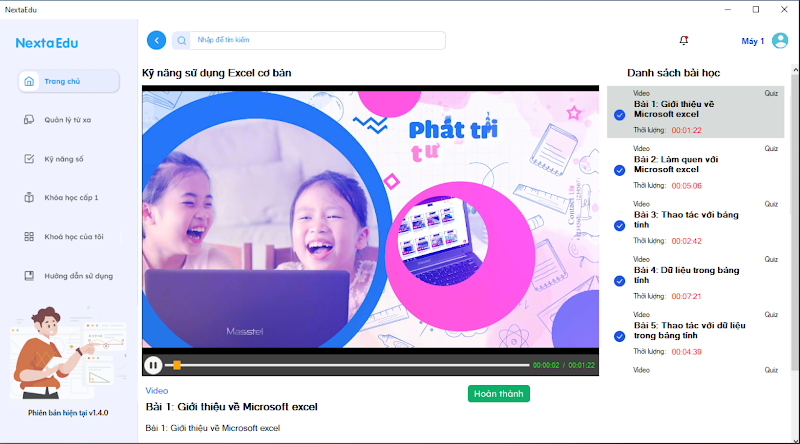Select lesson Bài 3: Thao tác với bảng tính
This screenshot has height=444, width=800.
(695, 223)
